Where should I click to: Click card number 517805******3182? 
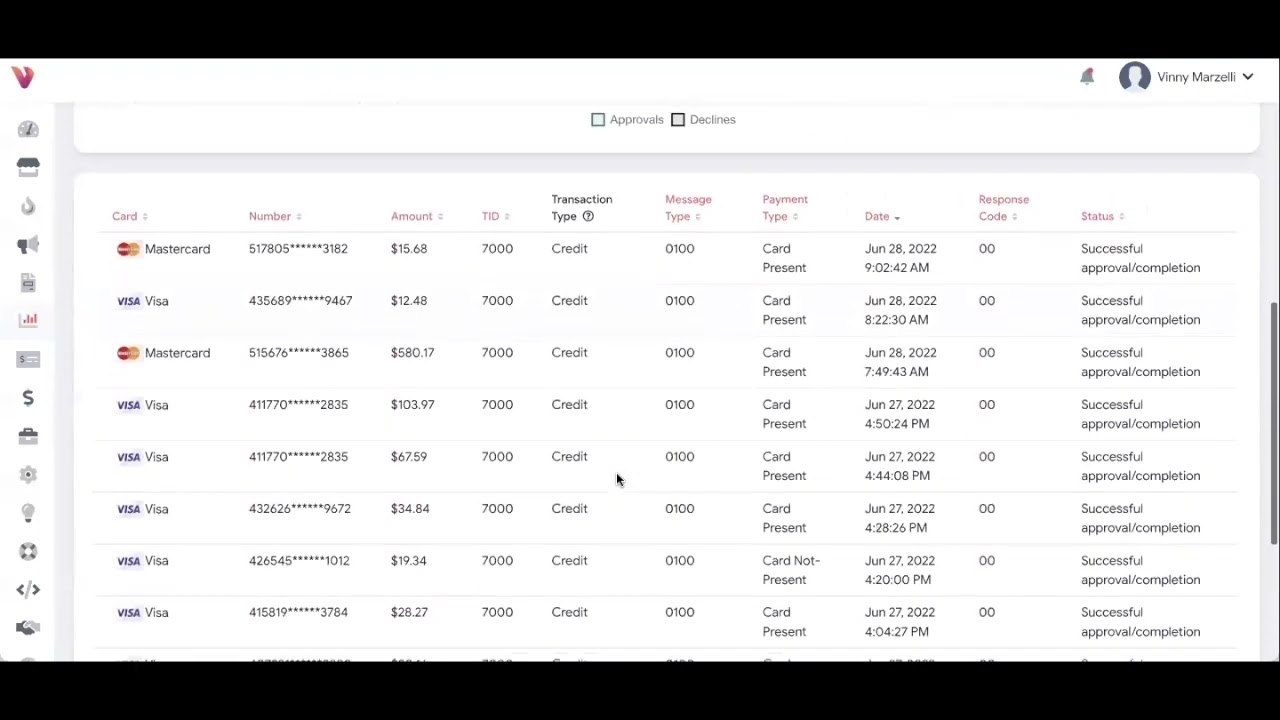pyautogui.click(x=298, y=249)
